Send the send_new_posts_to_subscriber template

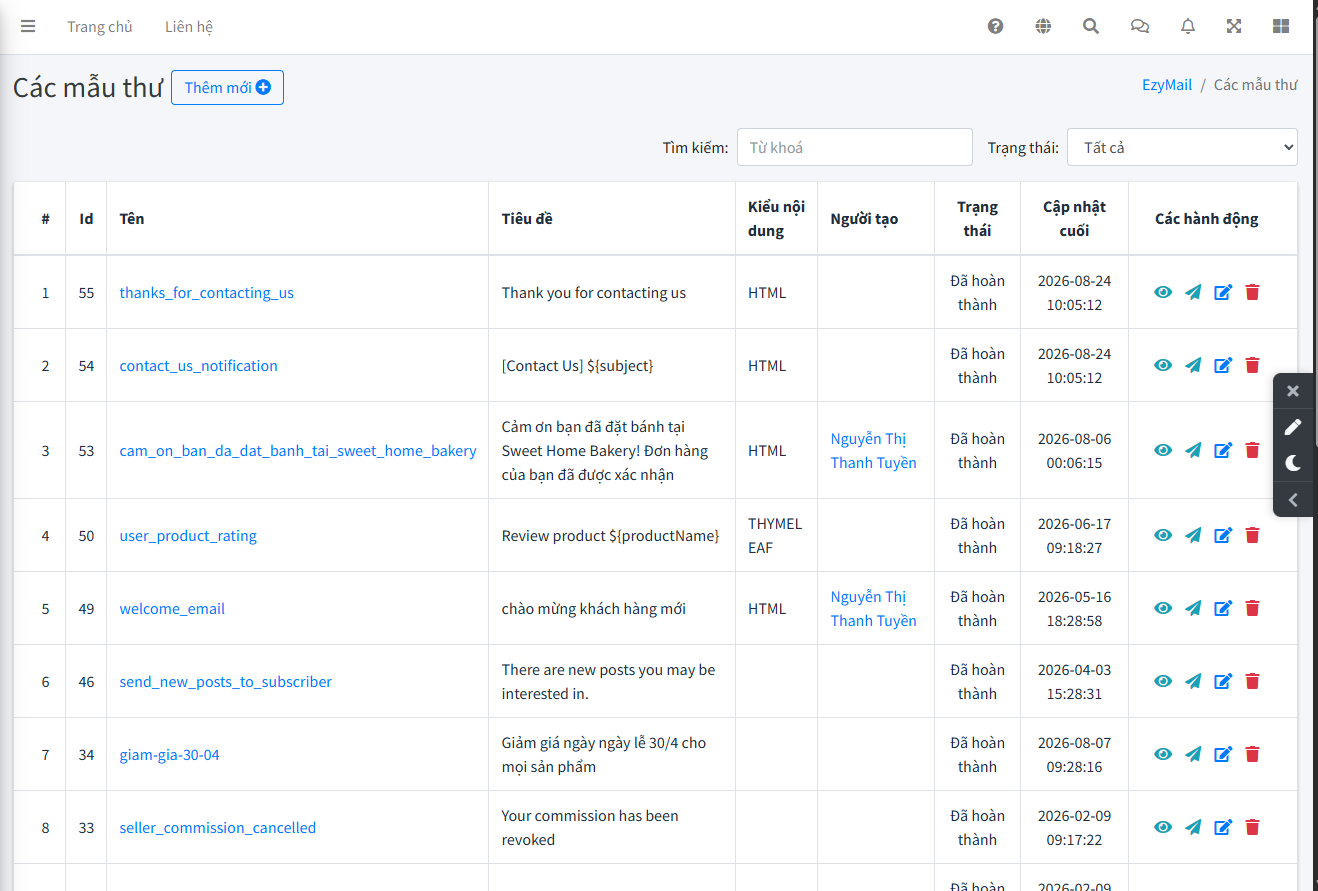tap(1193, 681)
